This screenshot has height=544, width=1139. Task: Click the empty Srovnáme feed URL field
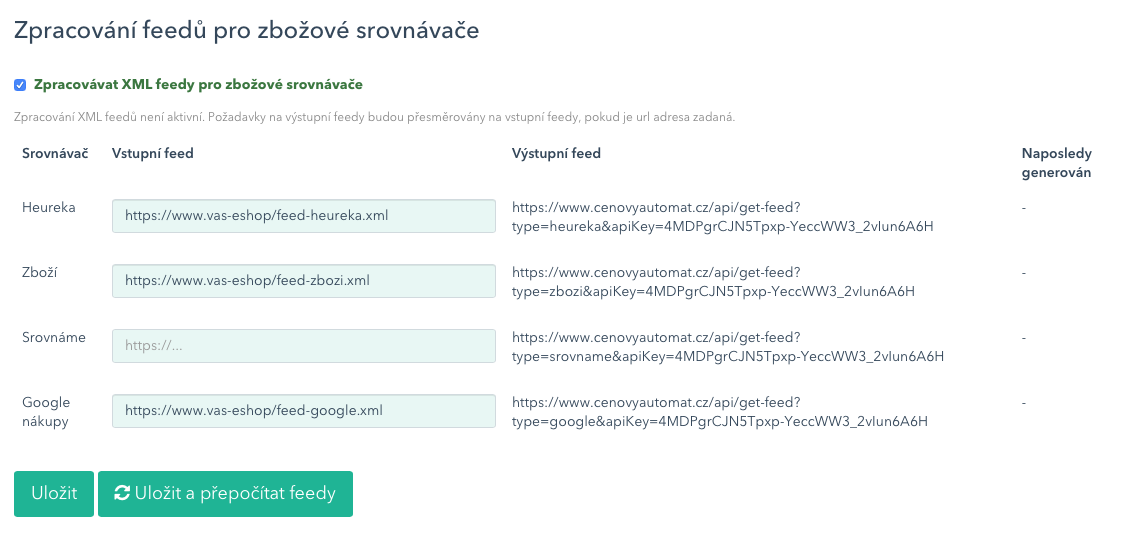pos(304,346)
